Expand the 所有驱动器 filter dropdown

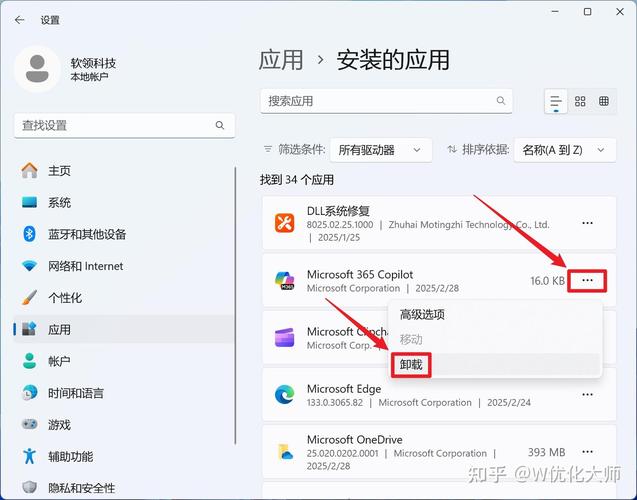pyautogui.click(x=381, y=150)
